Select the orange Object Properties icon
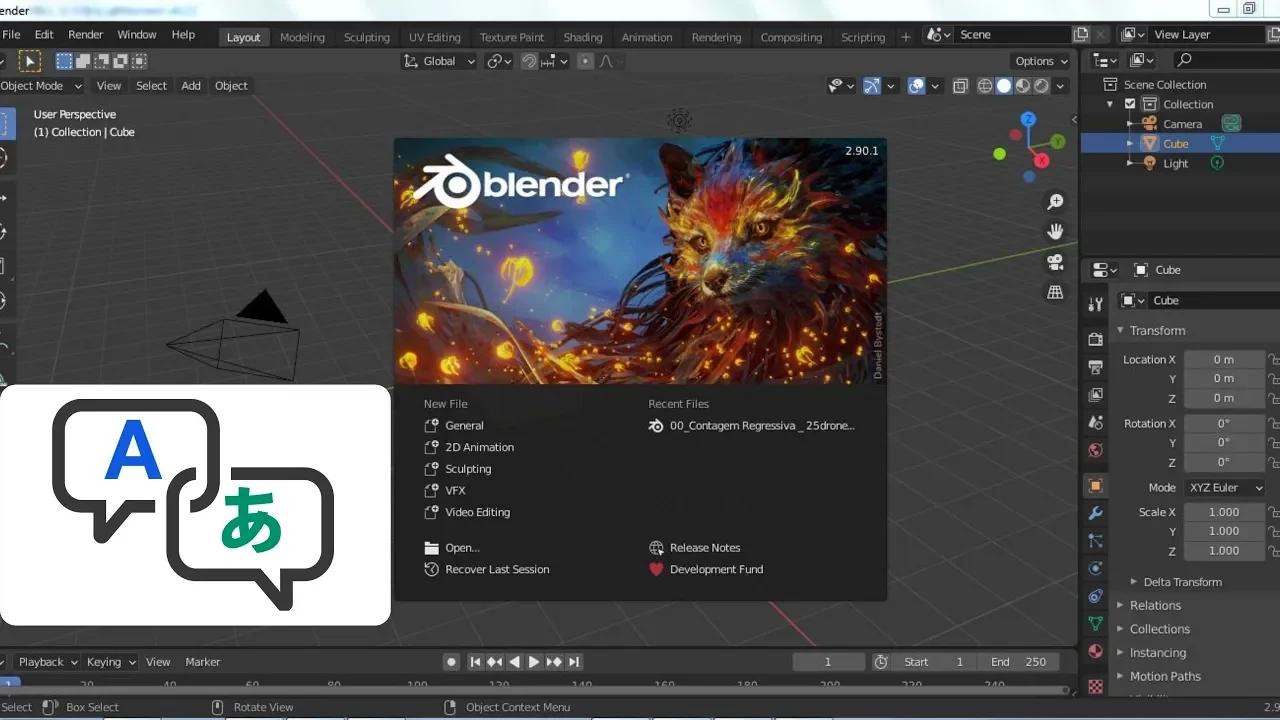Image resolution: width=1280 pixels, height=720 pixels. pos(1095,485)
